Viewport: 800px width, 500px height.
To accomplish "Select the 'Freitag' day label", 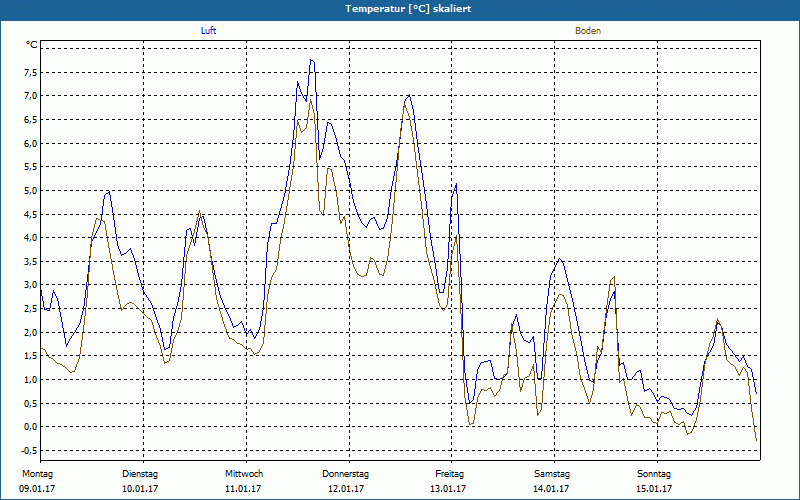I will click(449, 474).
